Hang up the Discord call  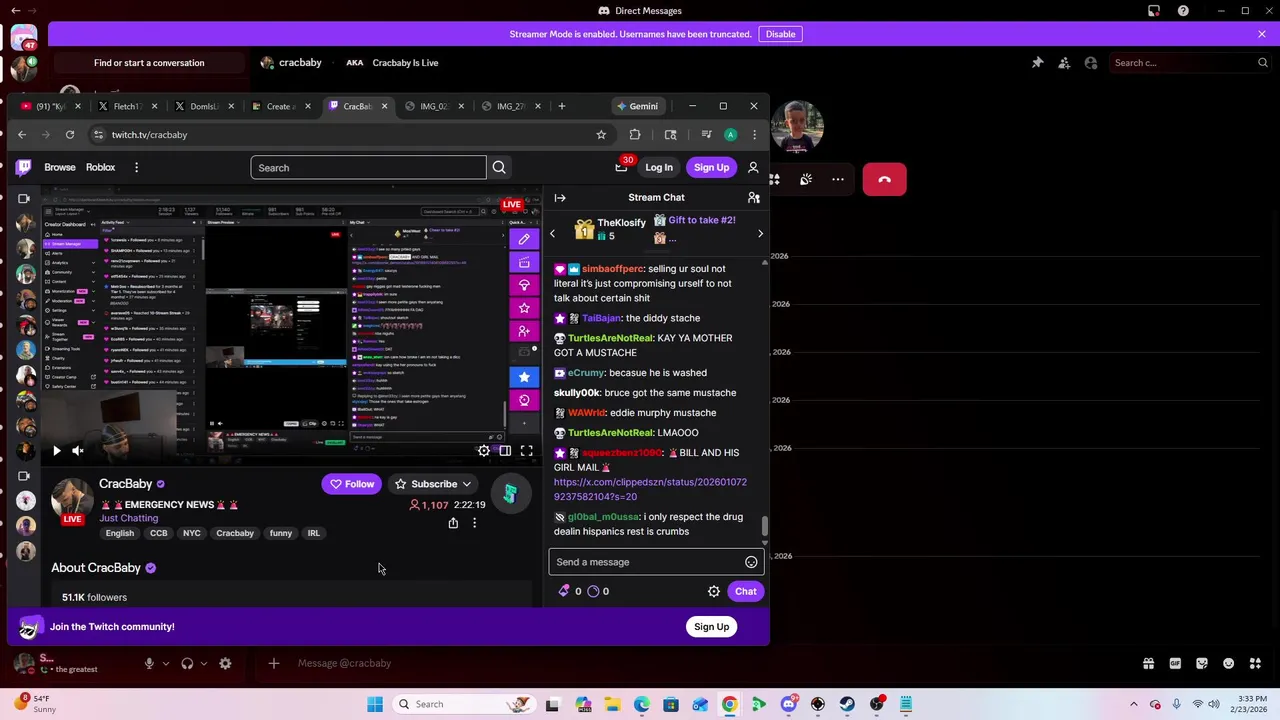pyautogui.click(x=884, y=180)
